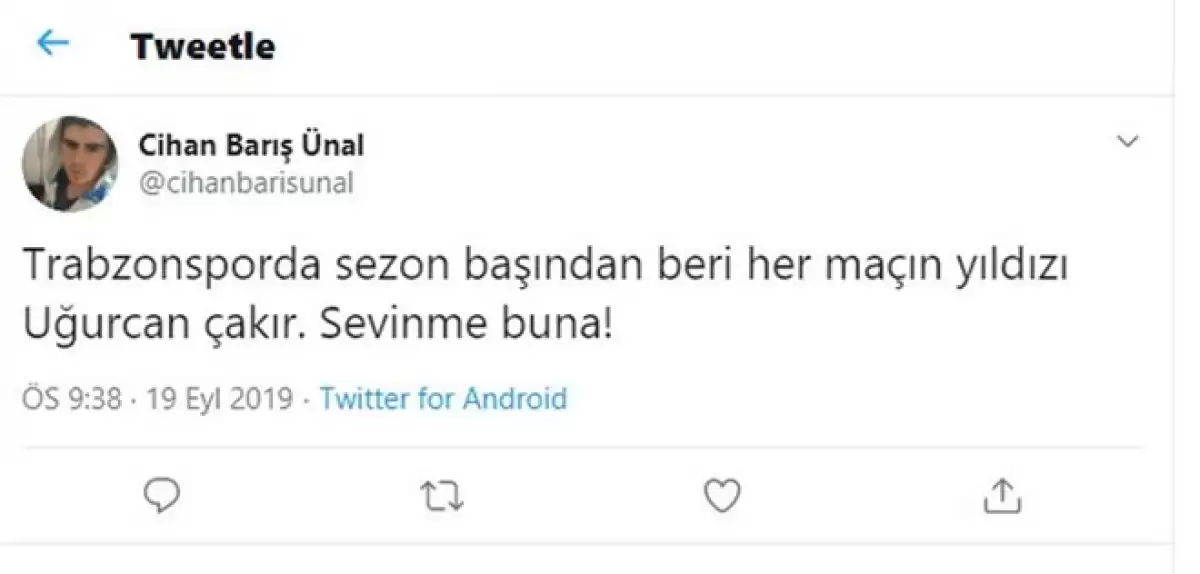Click the display name Cihan Barış Ünal
The image size is (1200, 574).
point(251,146)
